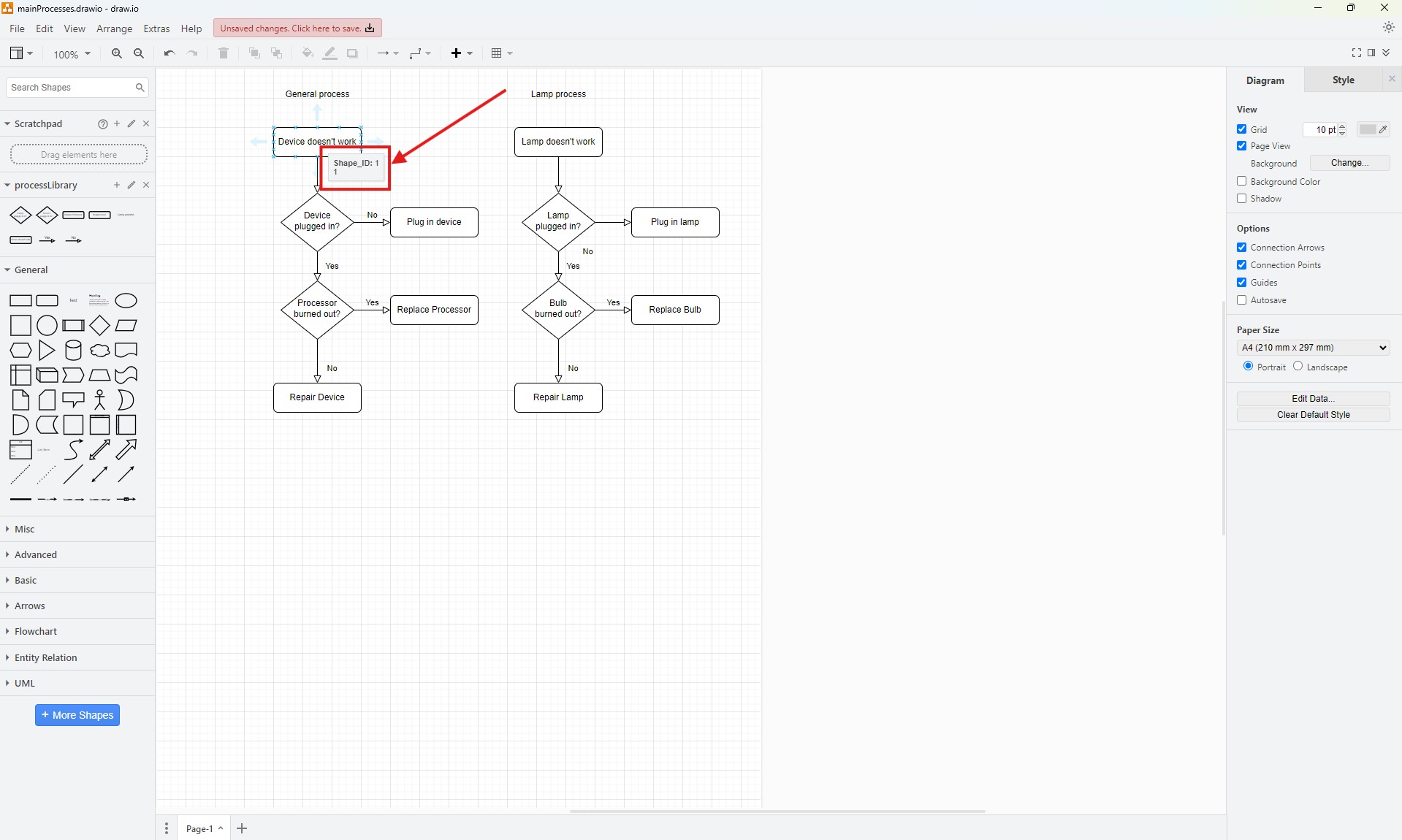This screenshot has width=1402, height=840.
Task: Select the Fill Color tool
Action: tap(307, 53)
